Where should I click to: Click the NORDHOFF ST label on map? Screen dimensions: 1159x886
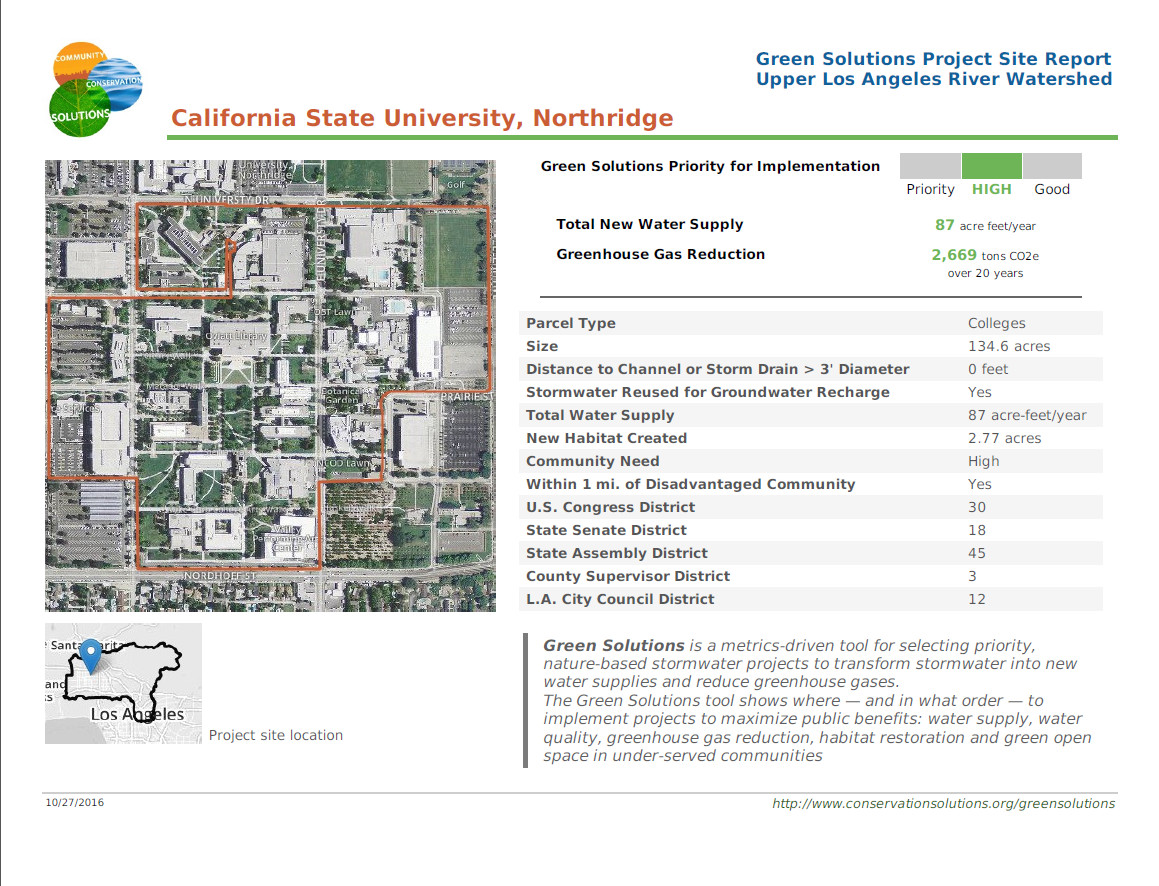click(x=220, y=576)
